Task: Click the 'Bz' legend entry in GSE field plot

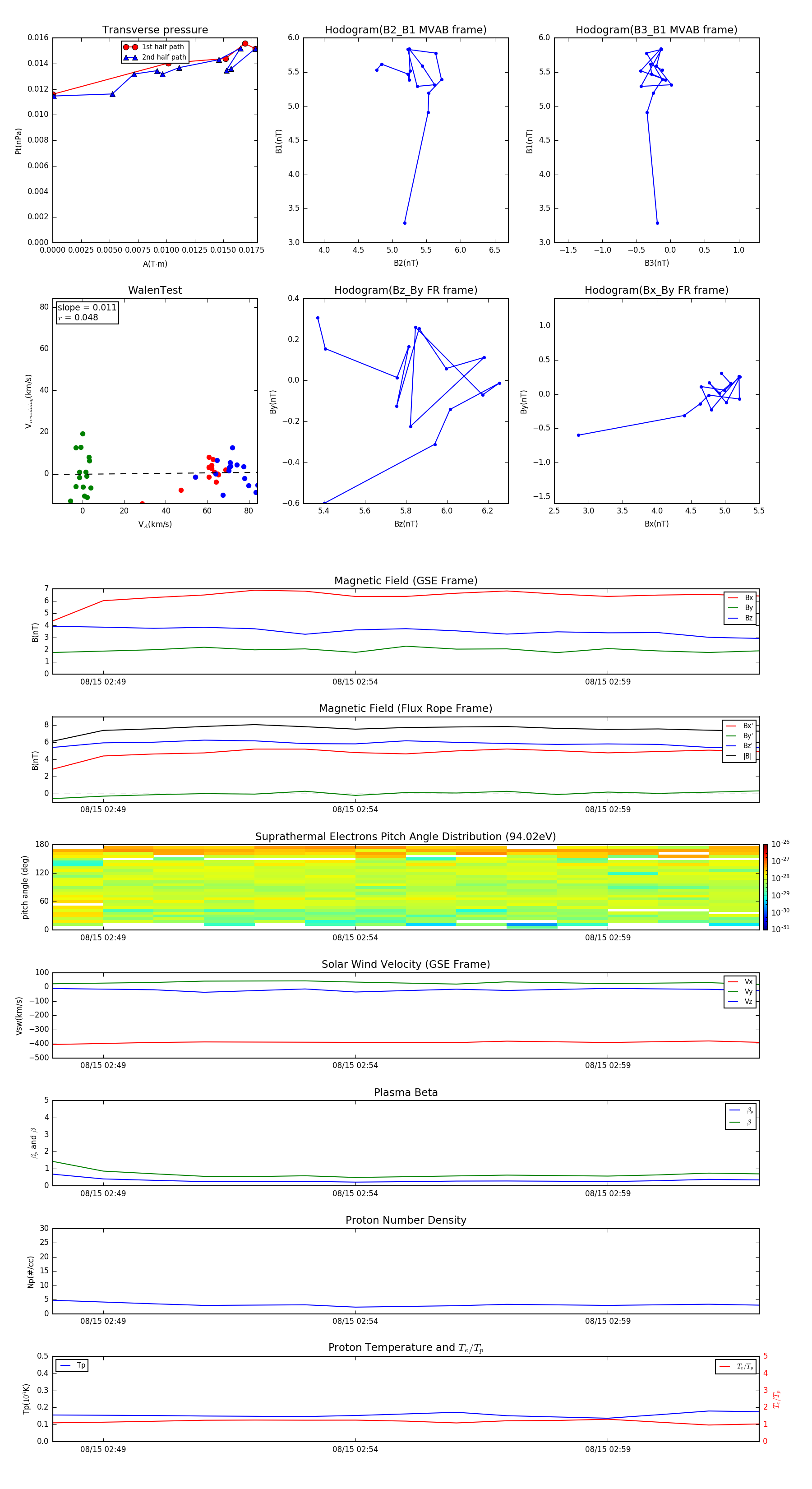Action: [740, 618]
